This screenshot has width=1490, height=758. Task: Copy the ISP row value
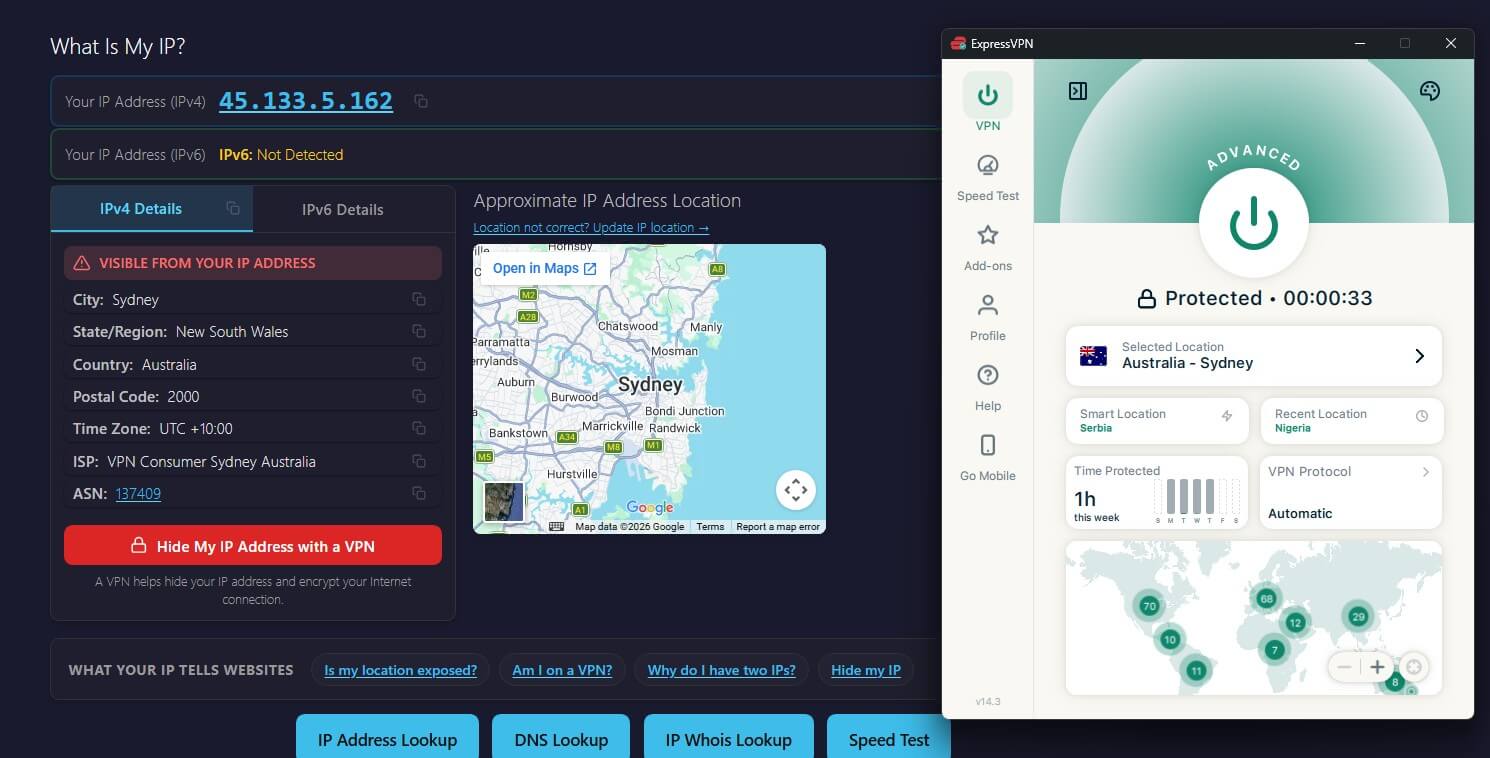pos(419,461)
